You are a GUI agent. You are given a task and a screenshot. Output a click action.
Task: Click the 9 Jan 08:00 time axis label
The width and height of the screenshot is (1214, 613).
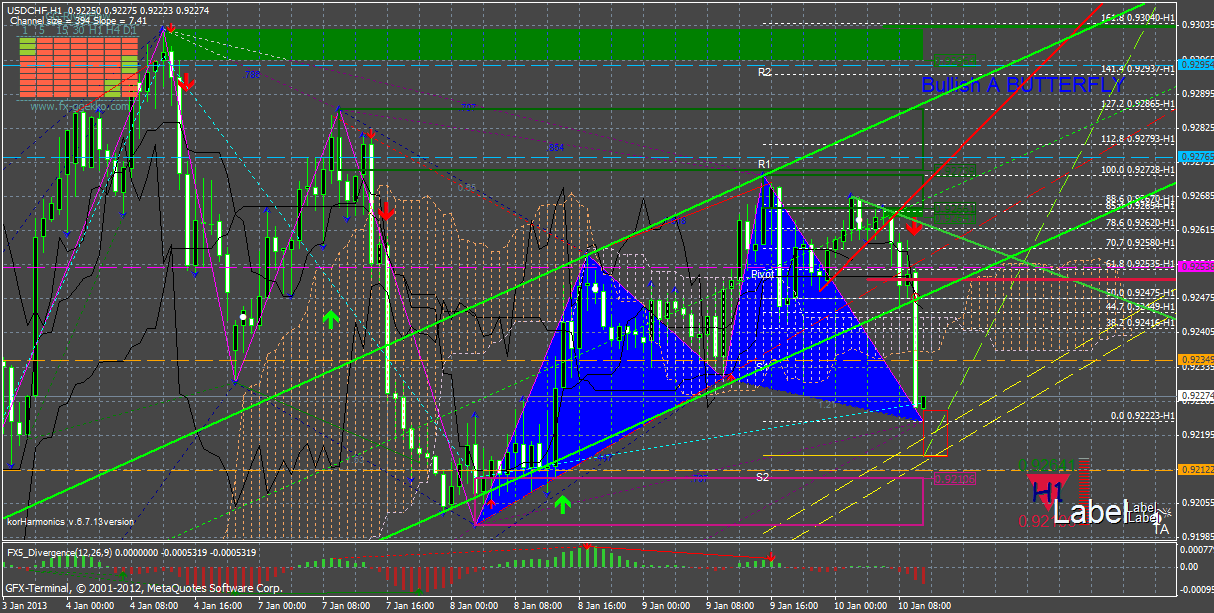(x=732, y=605)
